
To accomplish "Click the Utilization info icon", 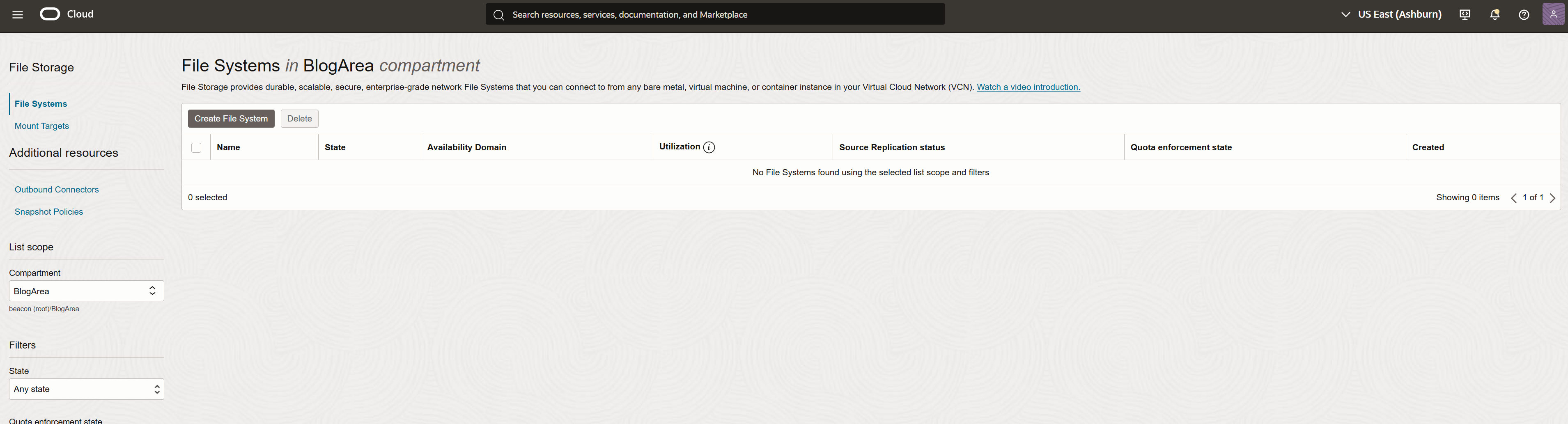I will [709, 147].
